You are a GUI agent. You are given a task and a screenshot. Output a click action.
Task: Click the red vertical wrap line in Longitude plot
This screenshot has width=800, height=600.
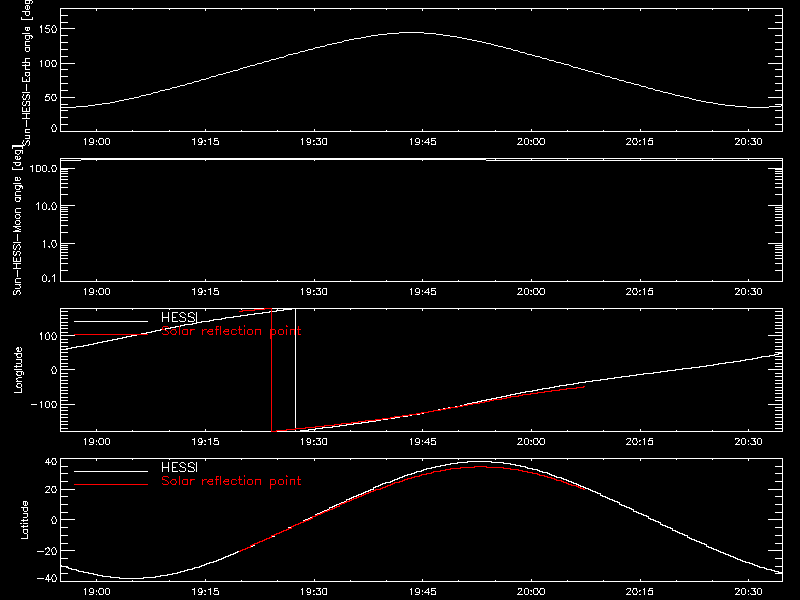[271, 370]
